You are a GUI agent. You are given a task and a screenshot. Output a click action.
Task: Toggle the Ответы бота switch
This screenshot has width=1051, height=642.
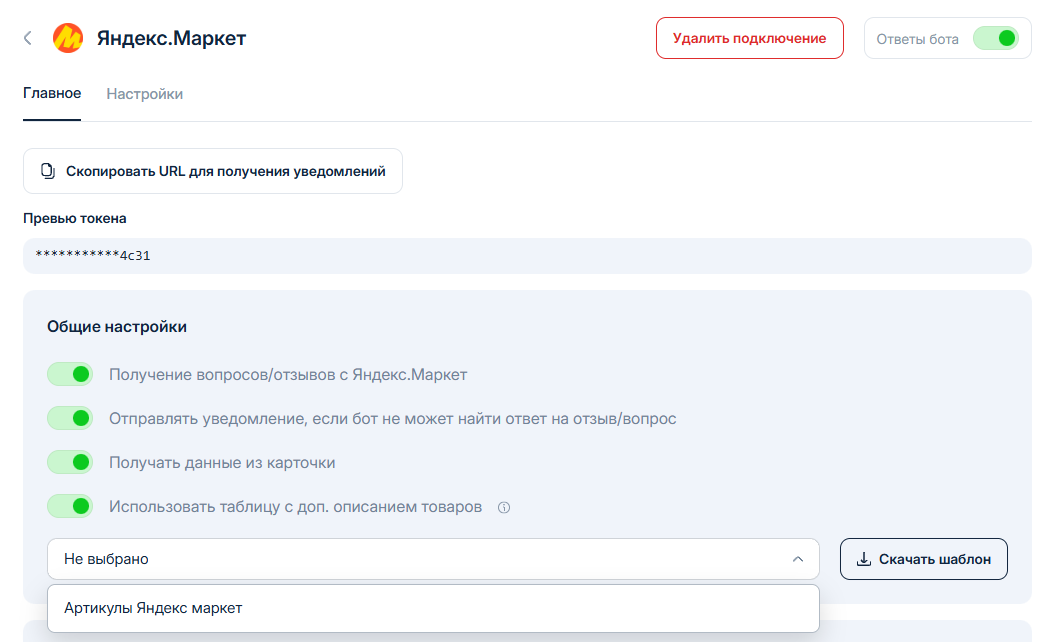coord(995,39)
